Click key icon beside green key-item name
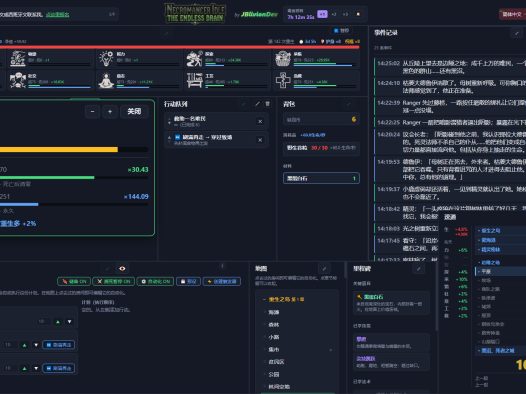The height and width of the screenshot is (394, 526). point(359,297)
